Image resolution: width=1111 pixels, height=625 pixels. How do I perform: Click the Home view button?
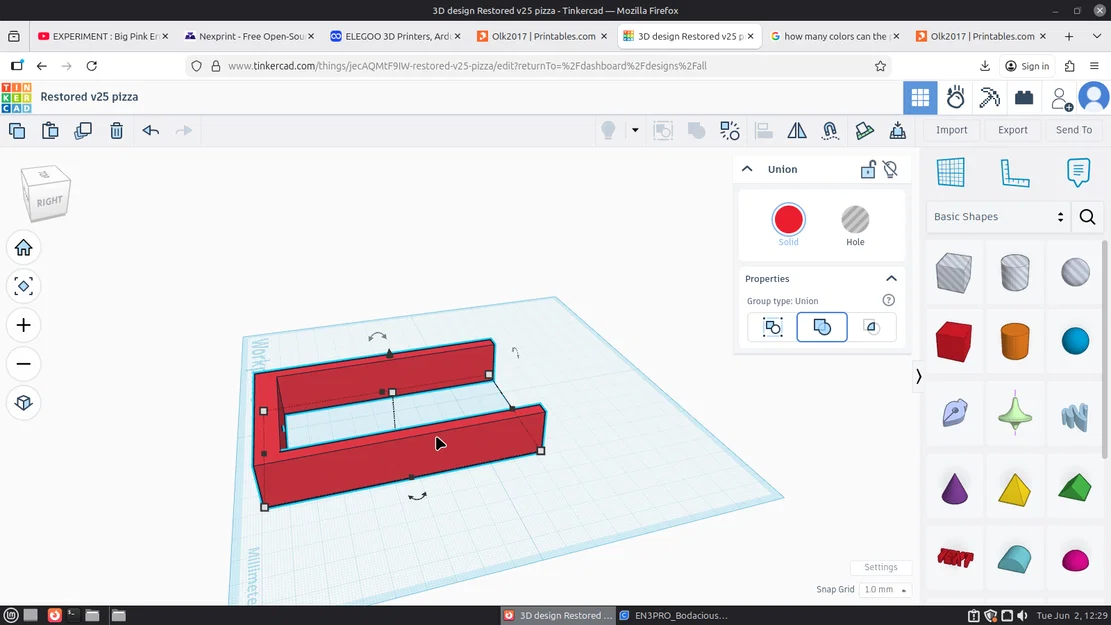coord(23,247)
